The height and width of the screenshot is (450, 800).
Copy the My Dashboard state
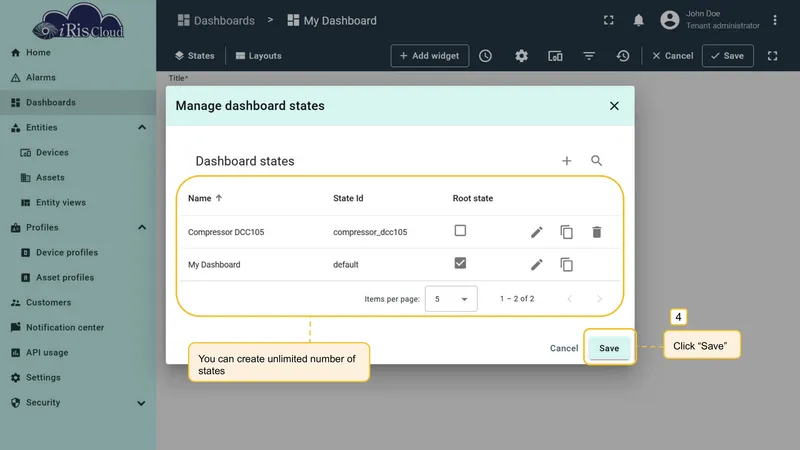566,265
